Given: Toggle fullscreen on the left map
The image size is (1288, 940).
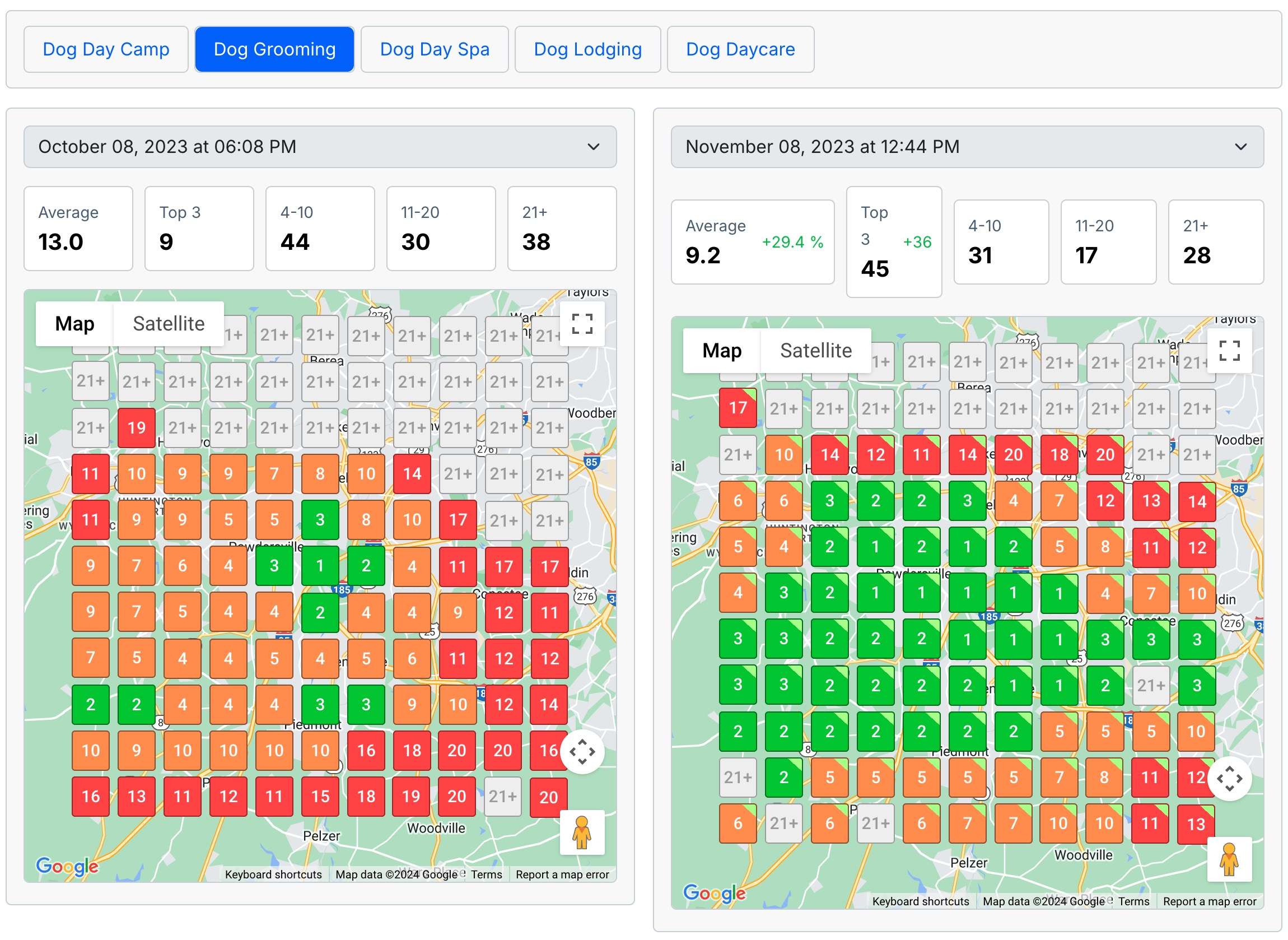Looking at the screenshot, I should [582, 324].
